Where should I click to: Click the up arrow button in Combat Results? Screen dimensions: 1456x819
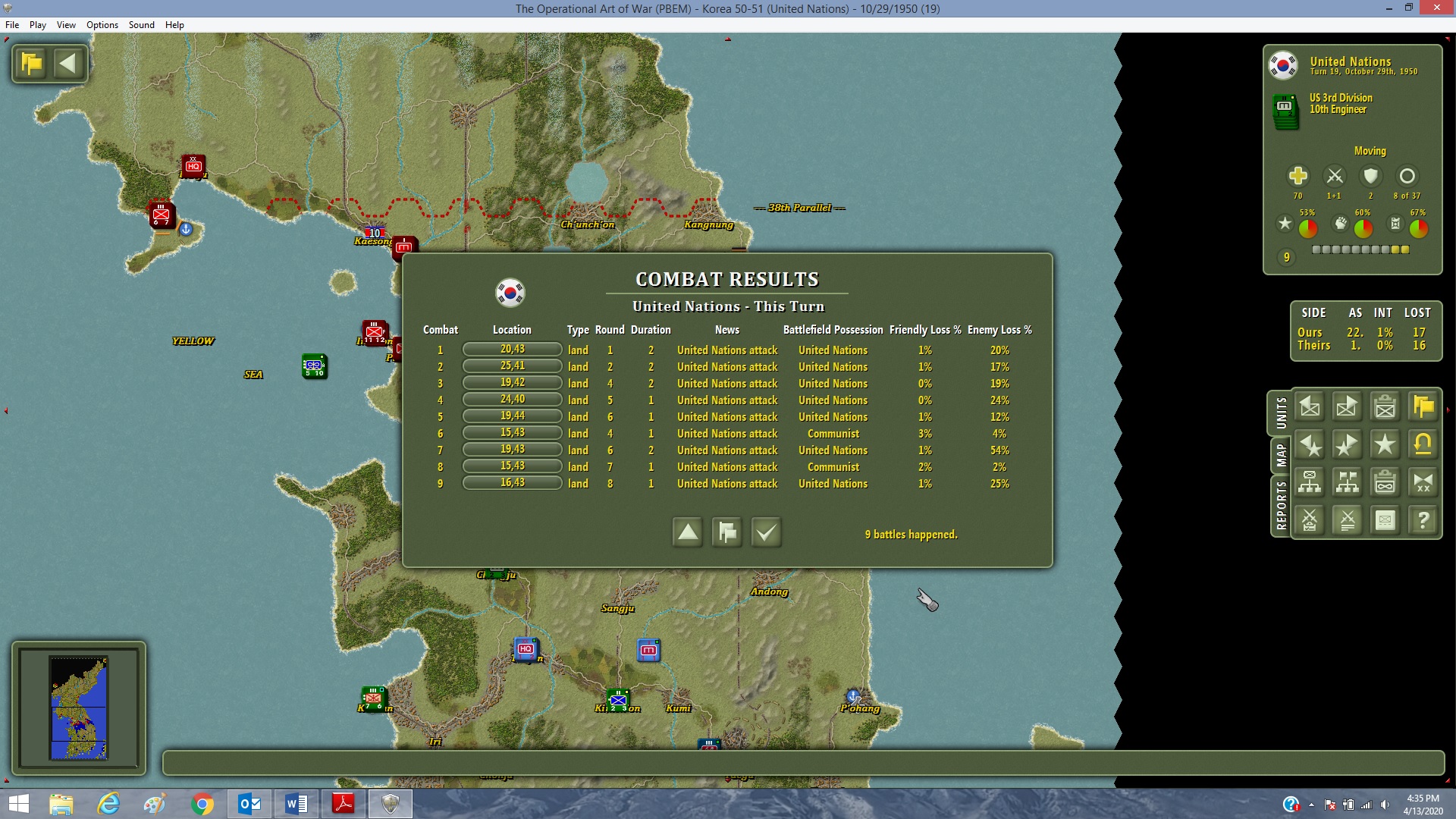688,532
